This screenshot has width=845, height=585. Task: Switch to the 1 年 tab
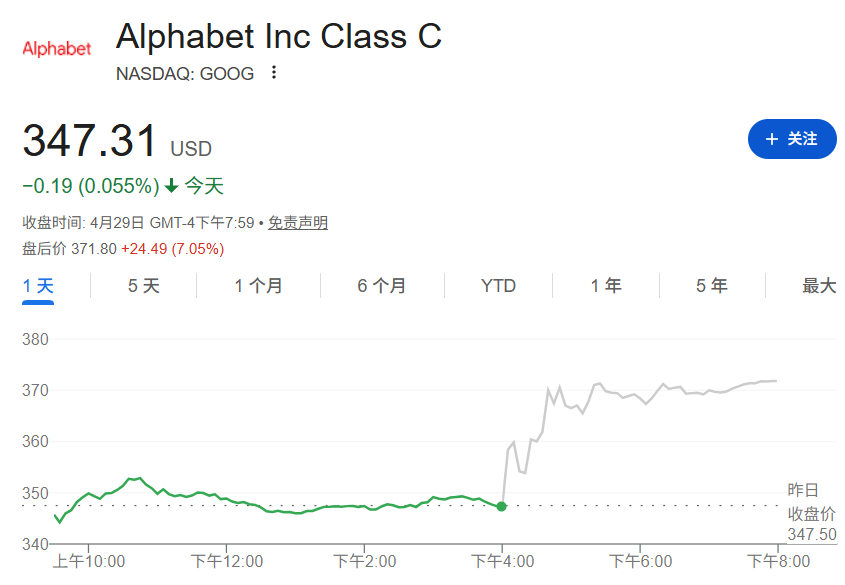(605, 286)
